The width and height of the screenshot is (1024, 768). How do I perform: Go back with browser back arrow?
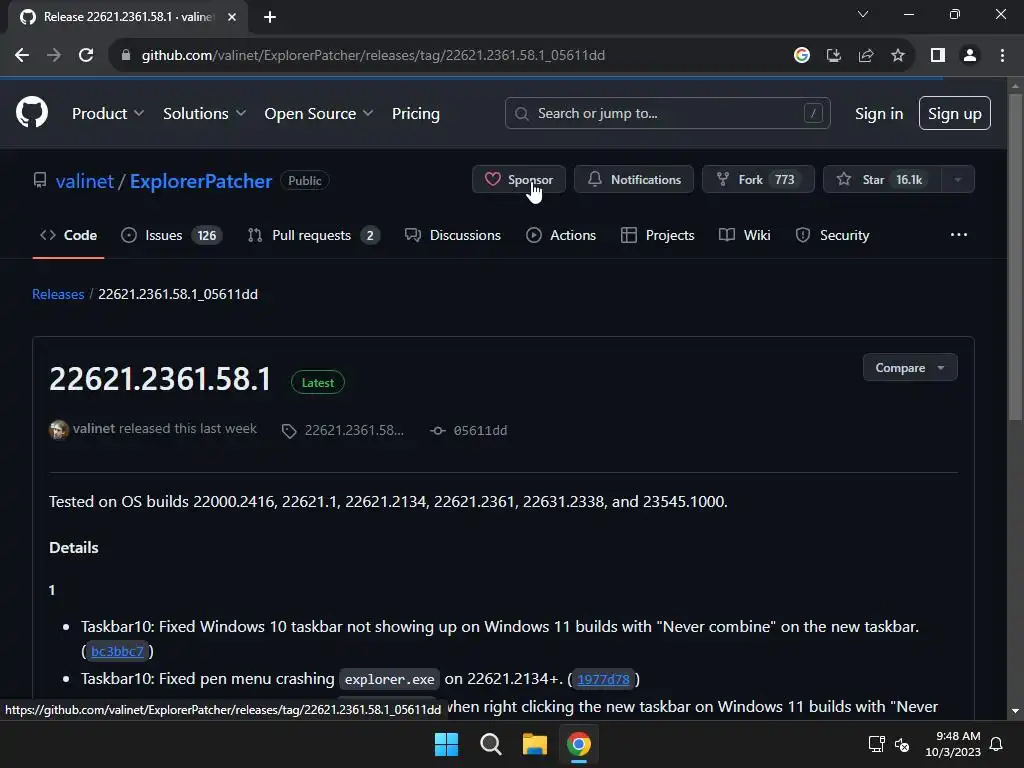(x=22, y=56)
